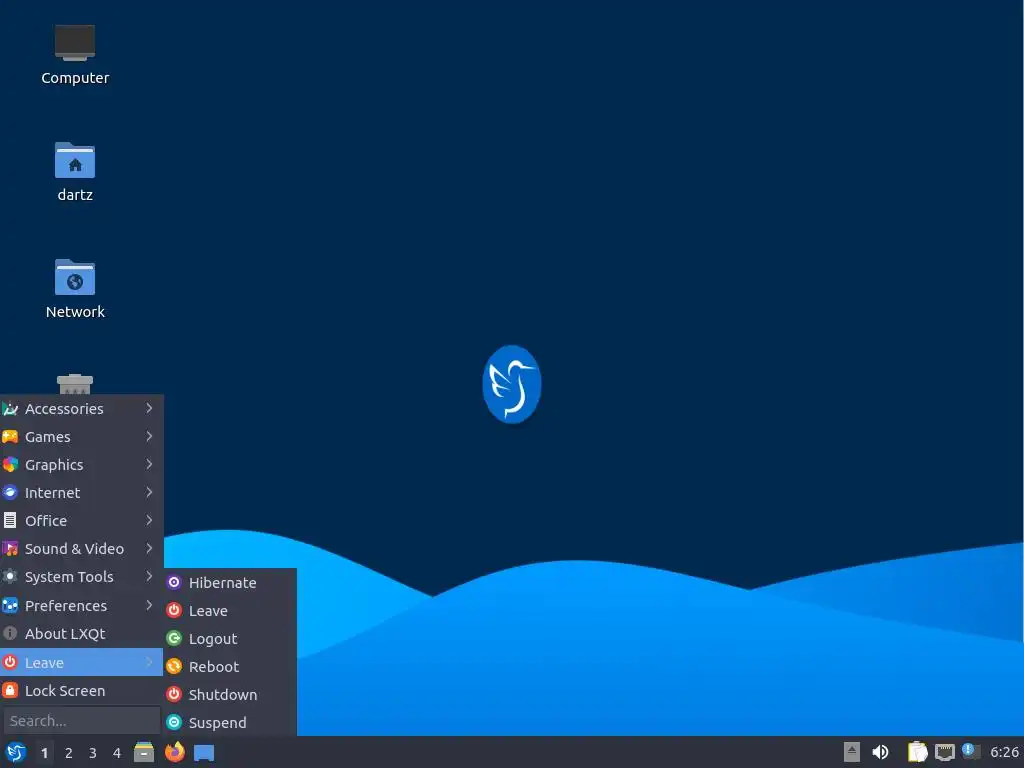This screenshot has width=1024, height=768.
Task: Click the Hibernate purple icon
Action: click(x=174, y=582)
